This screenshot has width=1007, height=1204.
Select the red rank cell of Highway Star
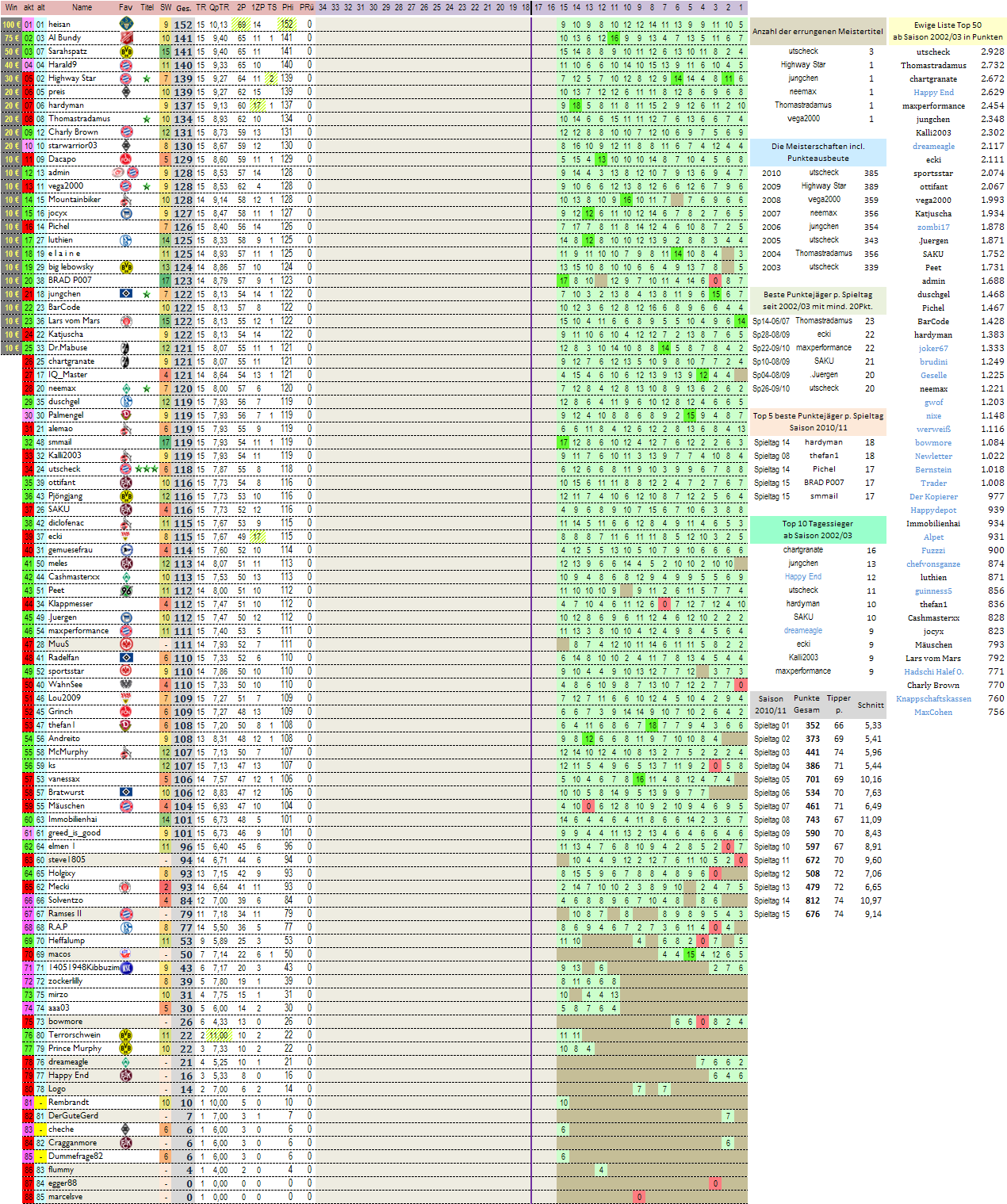[26, 78]
